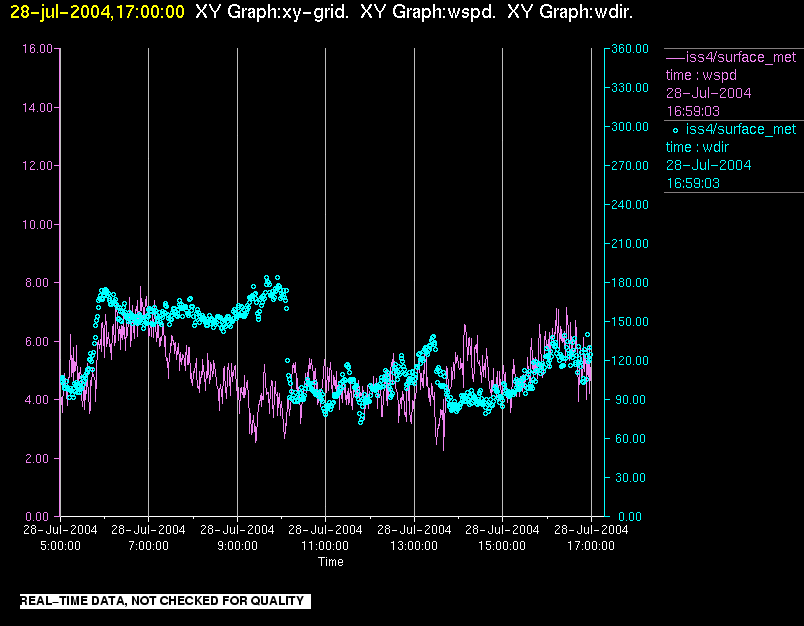The height and width of the screenshot is (626, 804).
Task: Click the time axis label 9:00:00
Action: pyautogui.click(x=237, y=546)
